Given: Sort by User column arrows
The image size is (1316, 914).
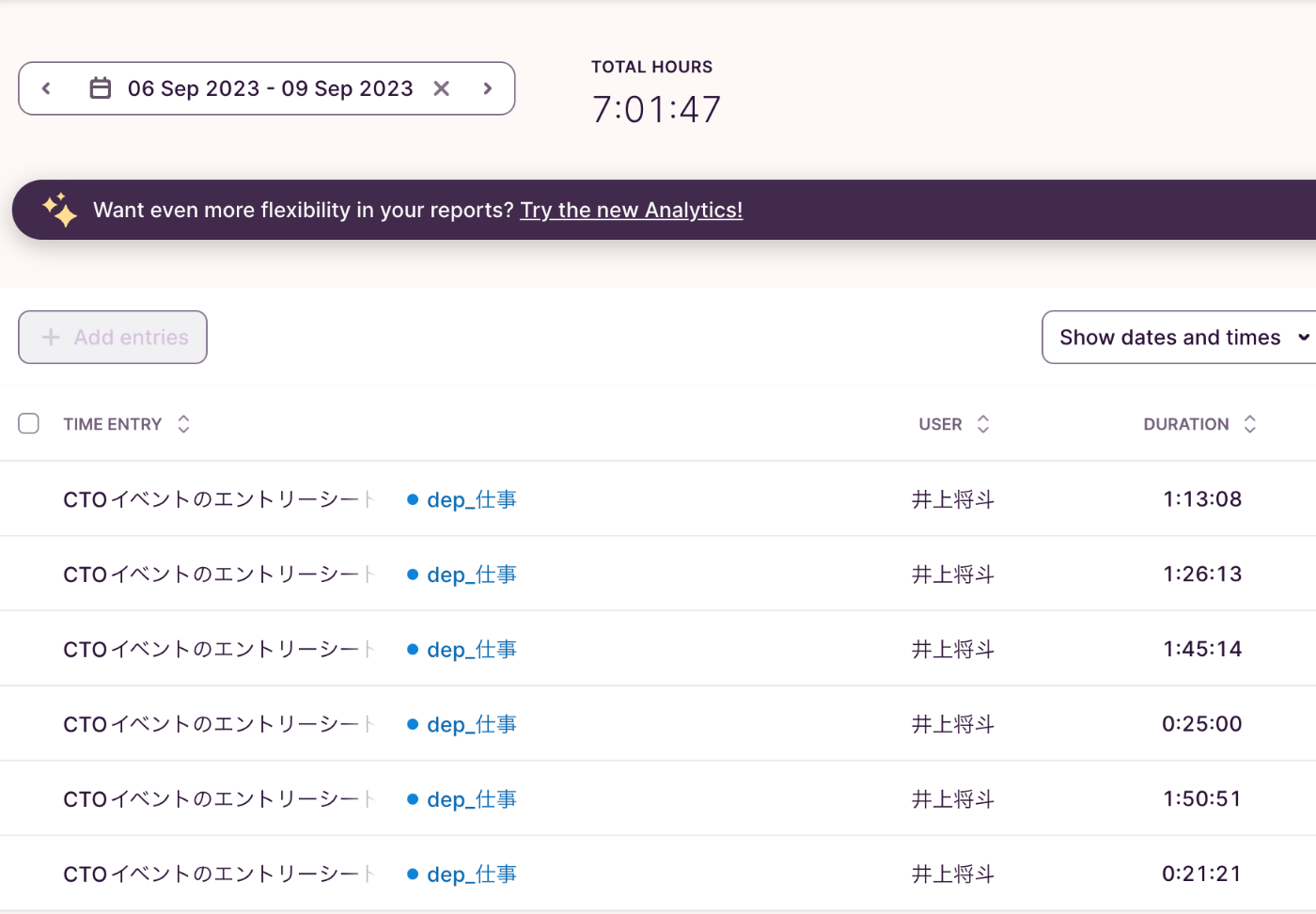Looking at the screenshot, I should pos(983,424).
